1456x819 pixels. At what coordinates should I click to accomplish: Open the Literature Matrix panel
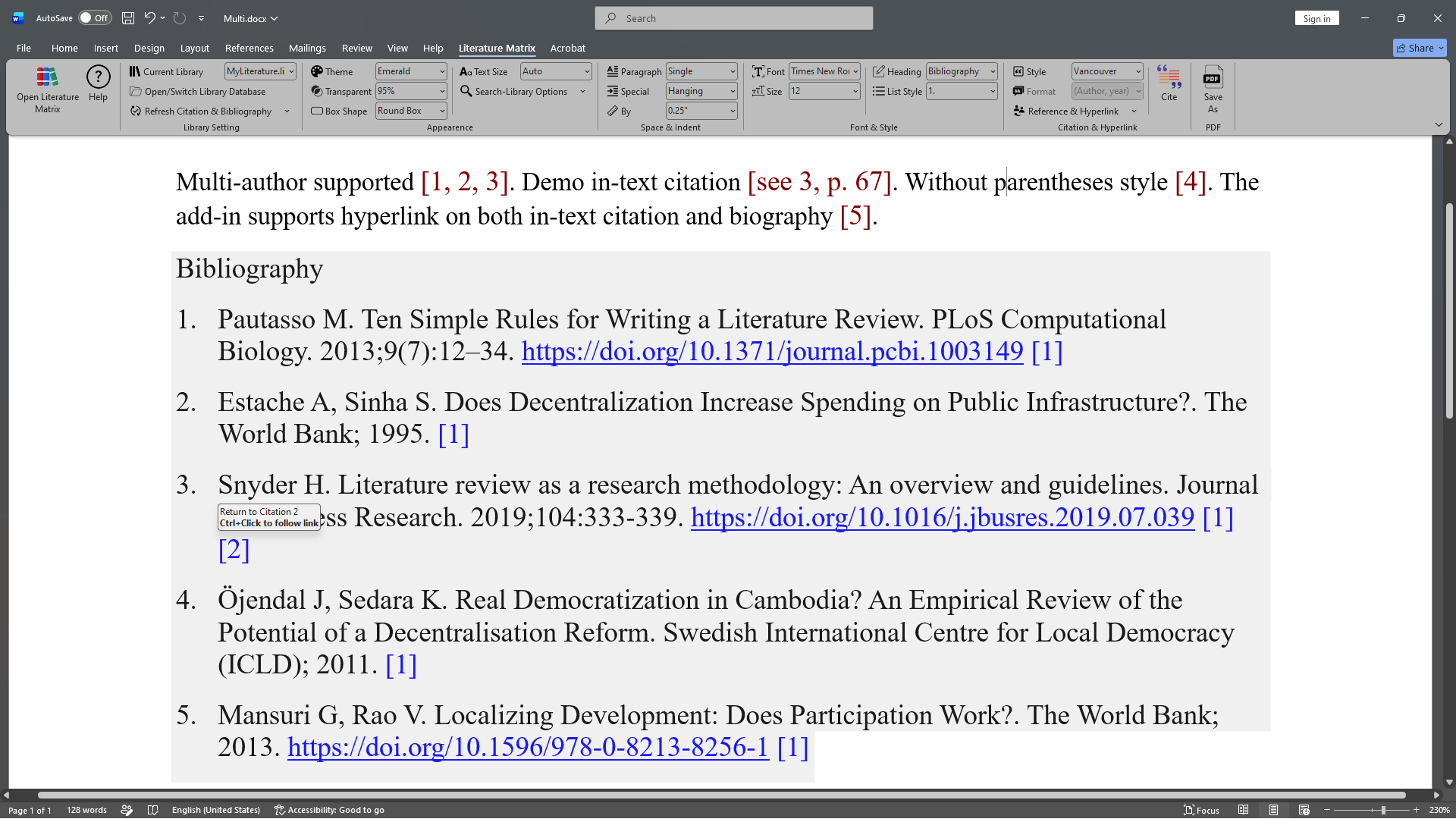point(47,89)
